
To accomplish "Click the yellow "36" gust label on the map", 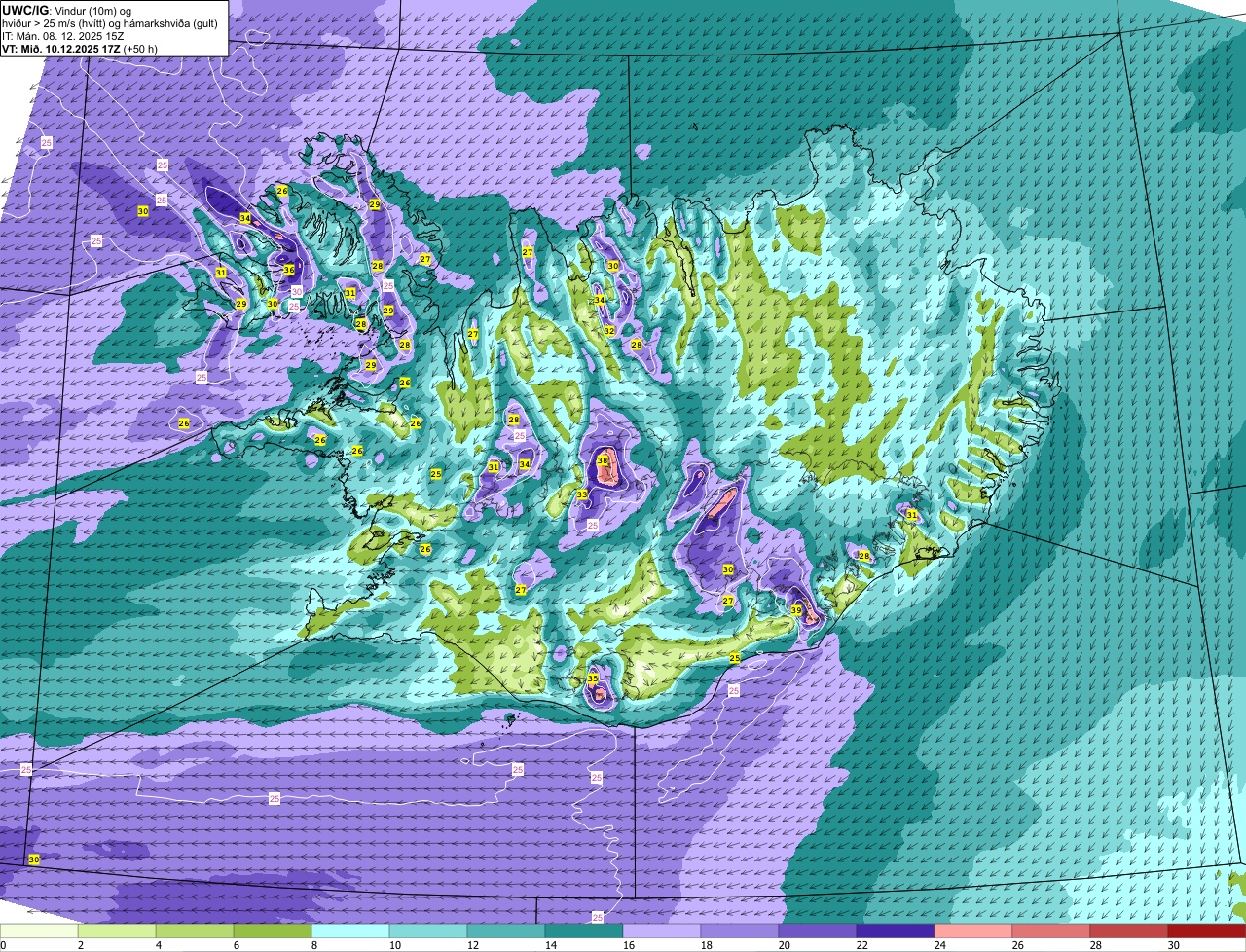I will click(288, 270).
